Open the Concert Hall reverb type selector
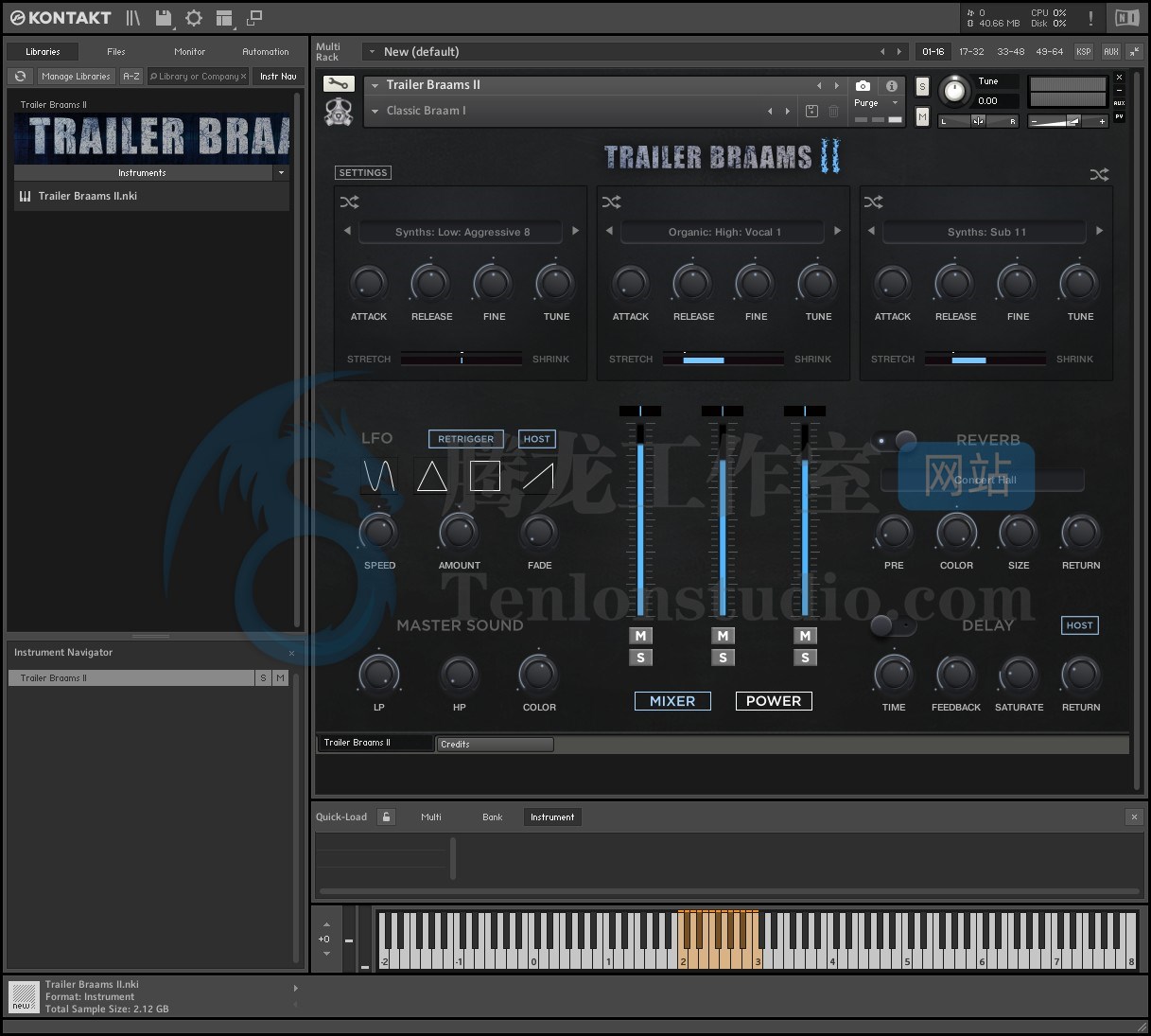The image size is (1151, 1036). (x=983, y=480)
